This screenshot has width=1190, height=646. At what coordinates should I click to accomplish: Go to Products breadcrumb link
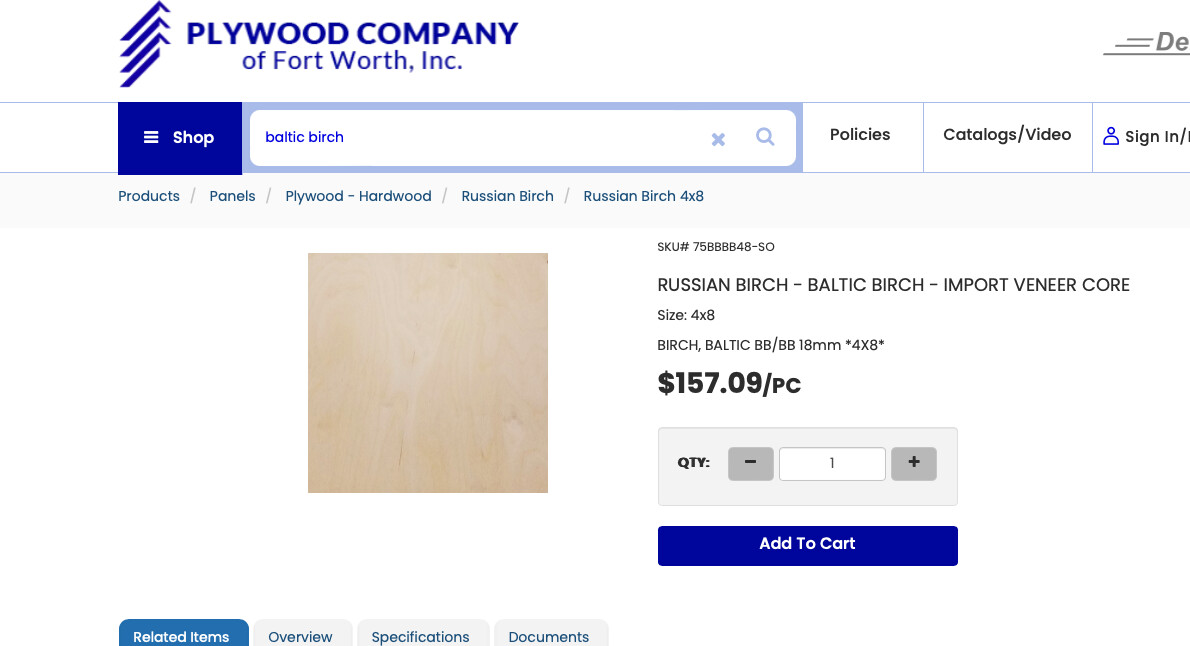coord(149,197)
